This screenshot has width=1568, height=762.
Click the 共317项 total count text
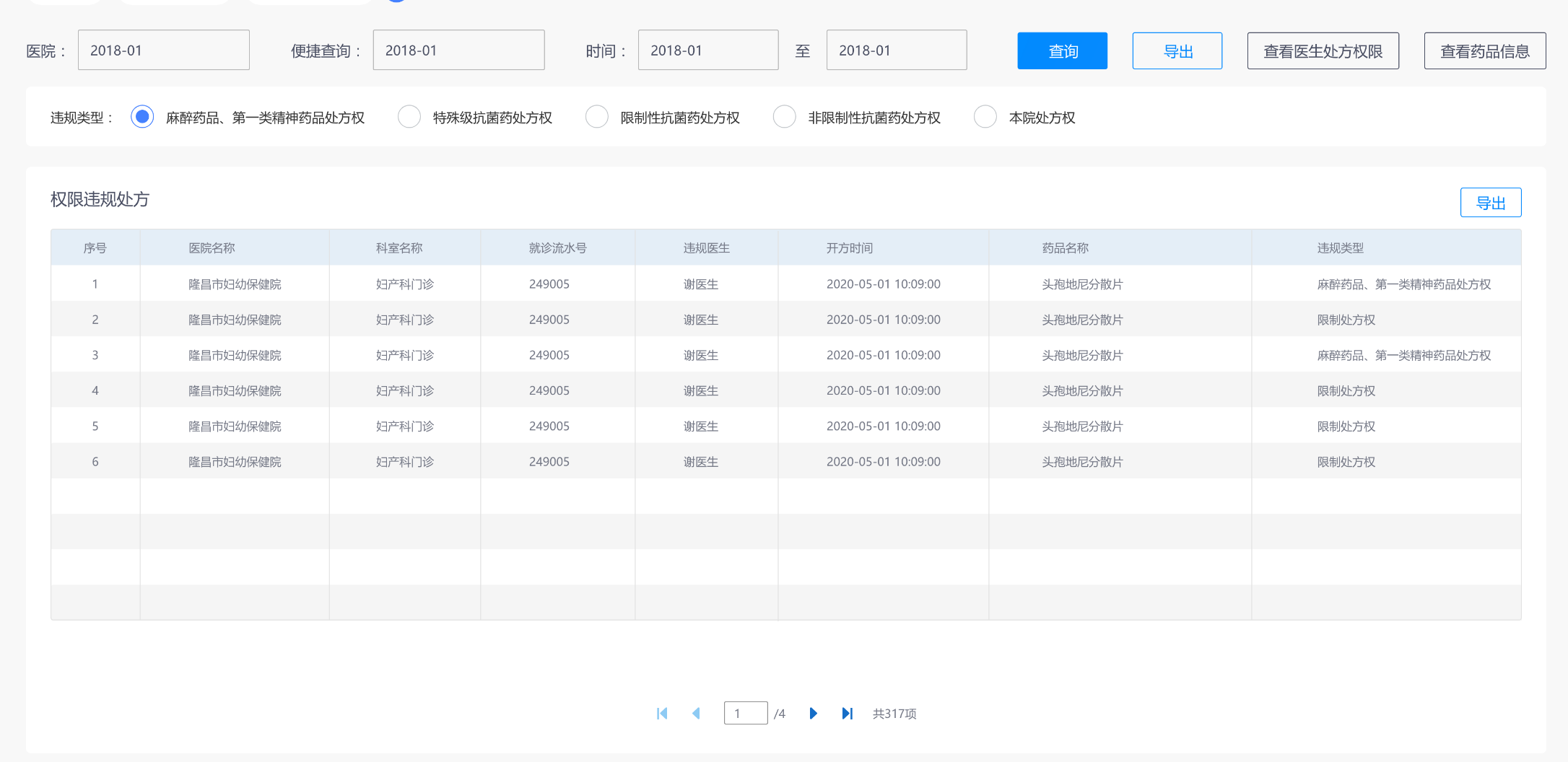(894, 714)
